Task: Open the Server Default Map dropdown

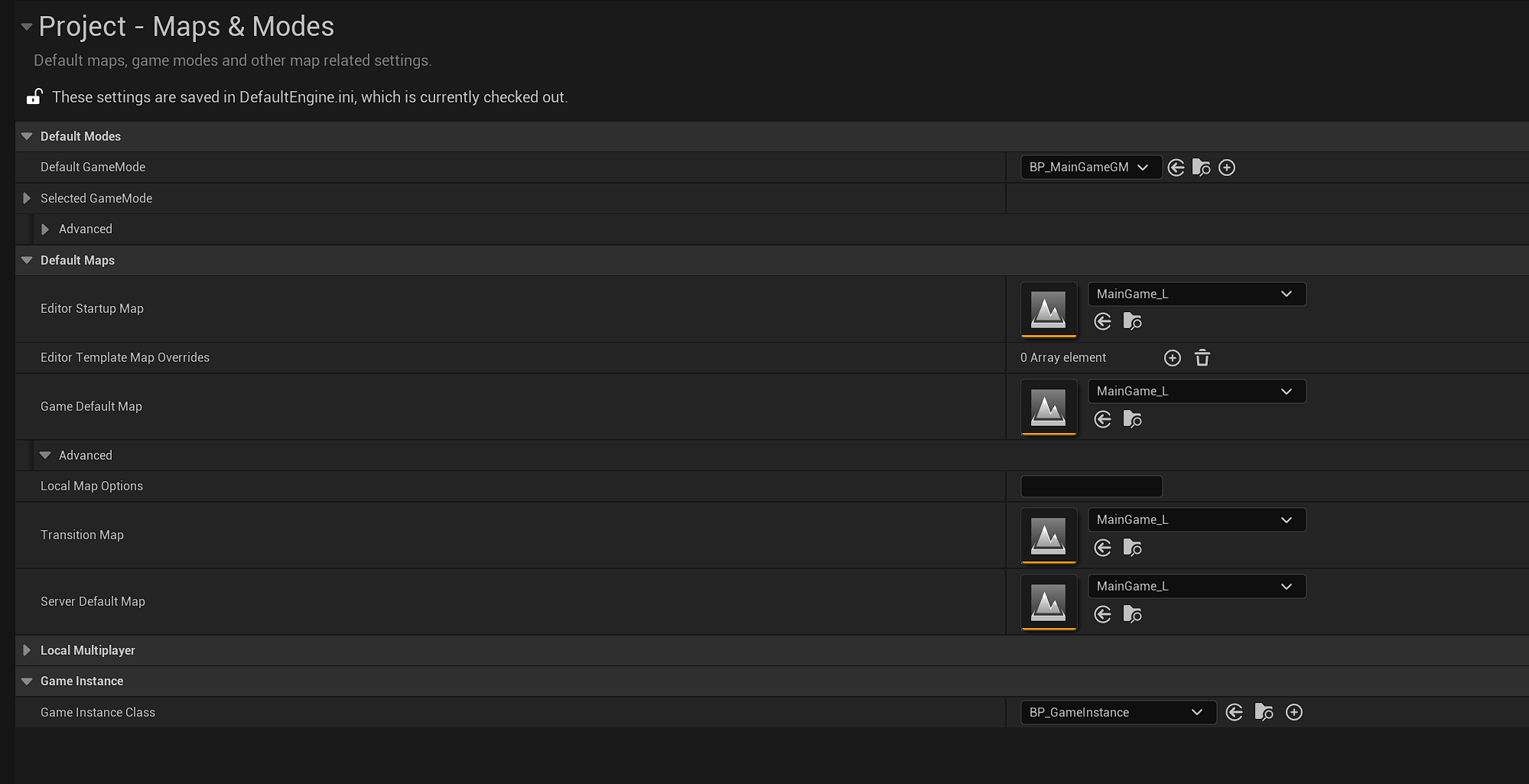Action: point(1196,586)
